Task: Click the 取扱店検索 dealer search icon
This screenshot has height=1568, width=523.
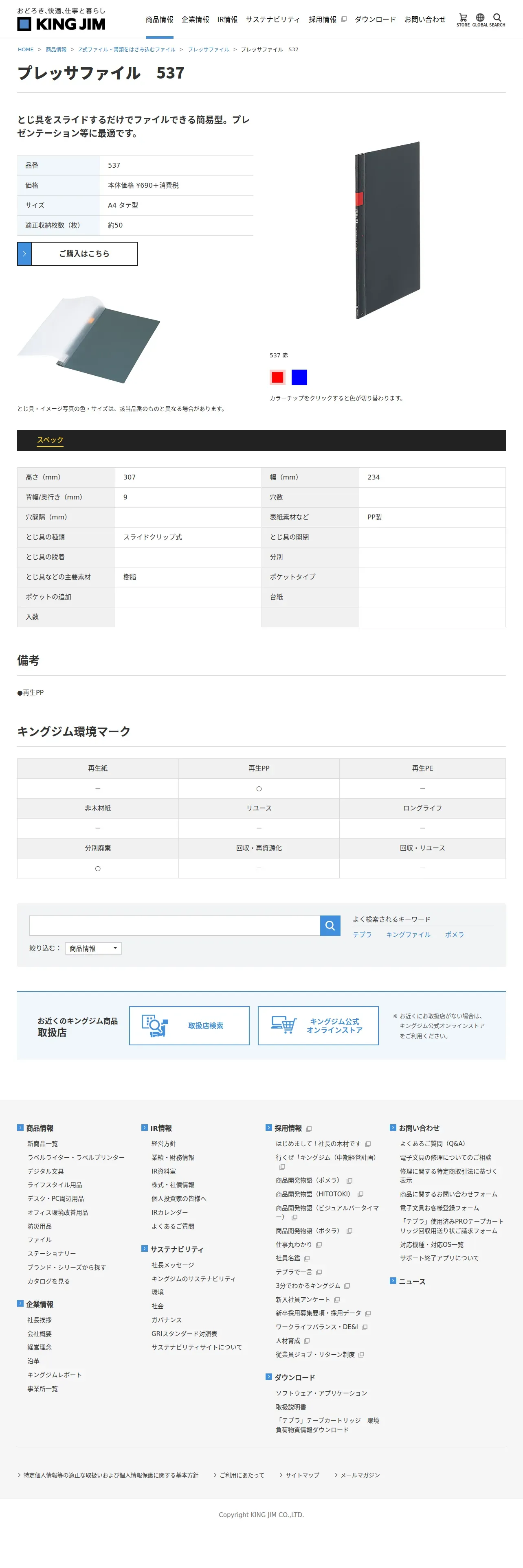Action: coord(155,1026)
